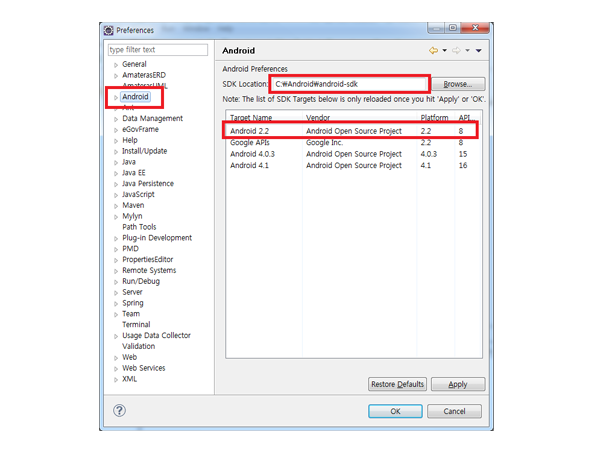The height and width of the screenshot is (450, 600).
Task: Confirm with the OK button
Action: click(x=395, y=411)
